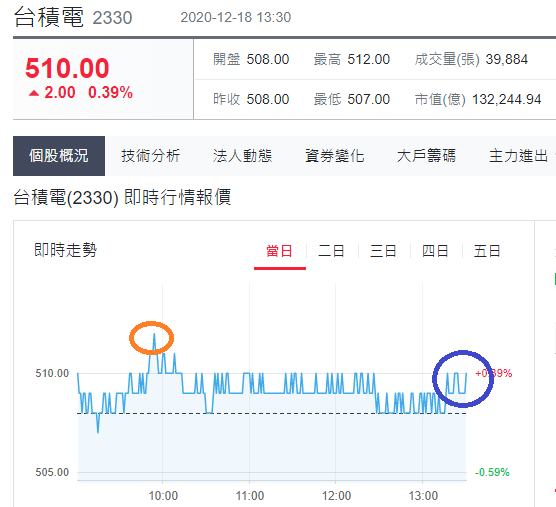556x507 pixels.
Task: Click the 11:00 time axis label
Action: (x=250, y=496)
